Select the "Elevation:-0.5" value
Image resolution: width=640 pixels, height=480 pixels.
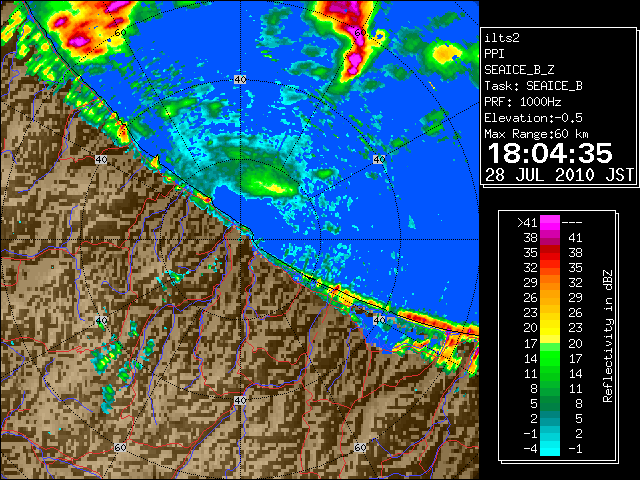click(x=533, y=118)
